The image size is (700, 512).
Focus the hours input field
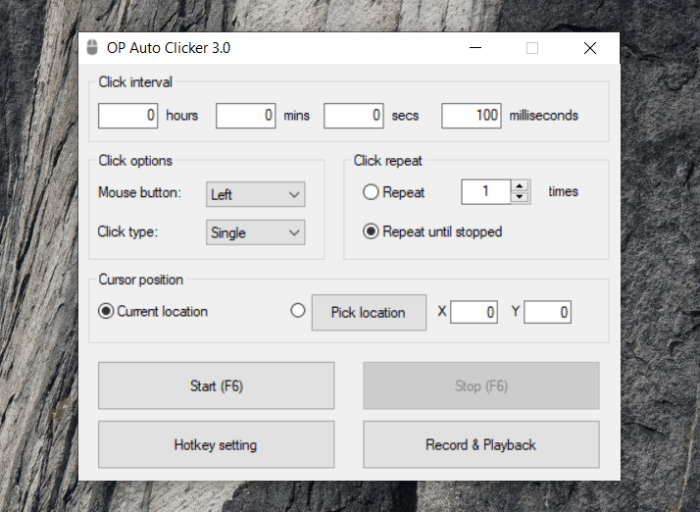[x=128, y=116]
